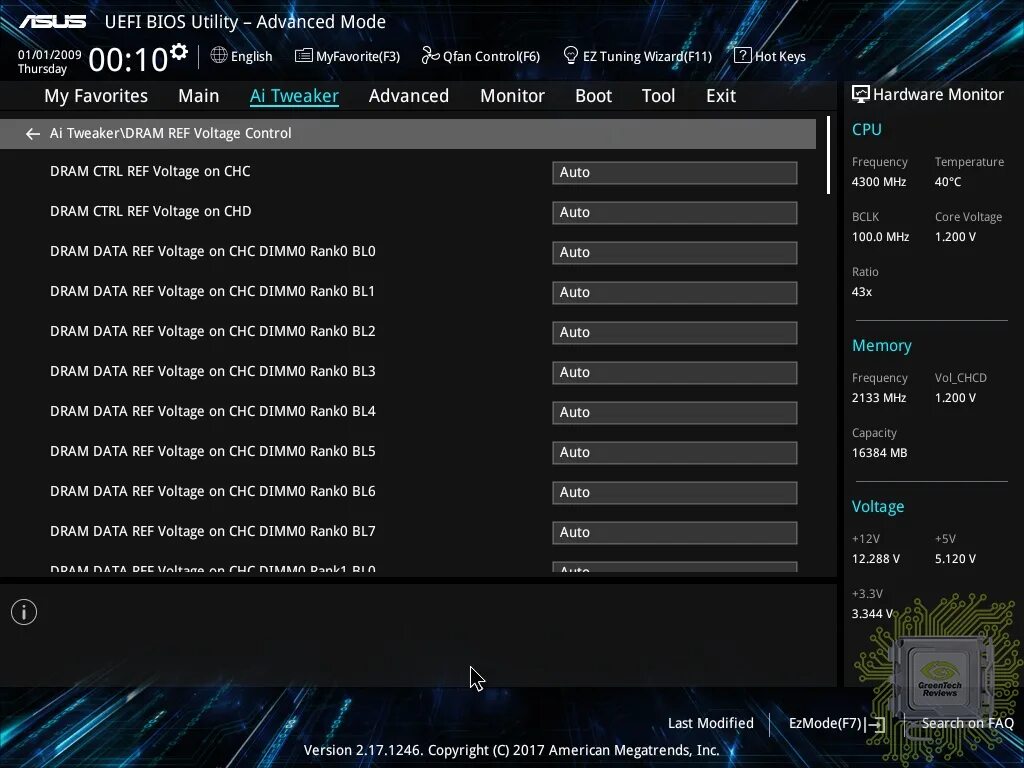Viewport: 1024px width, 768px height.
Task: Click Last Modified
Action: click(x=711, y=723)
